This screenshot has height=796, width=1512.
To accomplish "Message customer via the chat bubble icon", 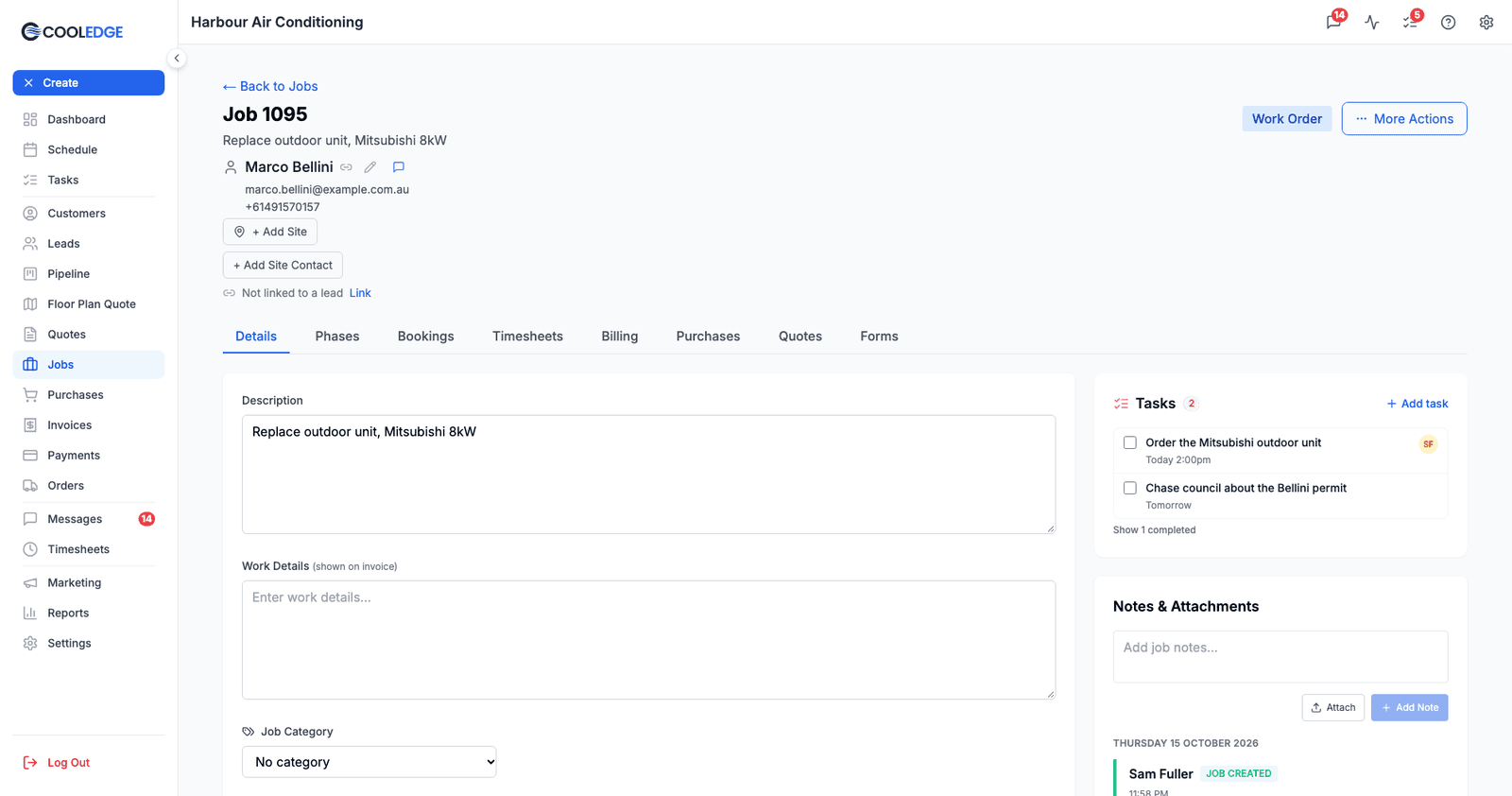I will pos(399,167).
